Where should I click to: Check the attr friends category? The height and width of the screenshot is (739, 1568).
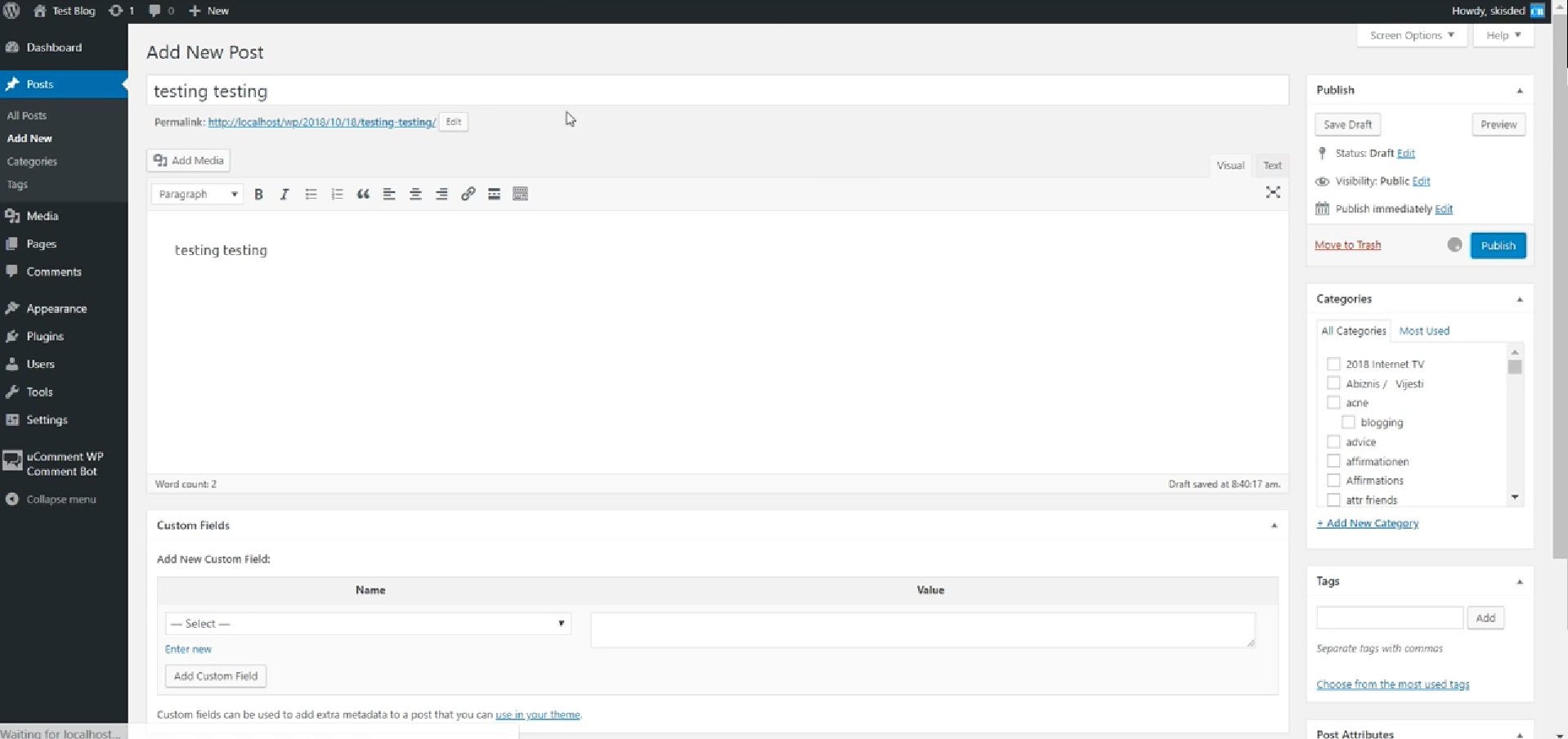[1333, 499]
